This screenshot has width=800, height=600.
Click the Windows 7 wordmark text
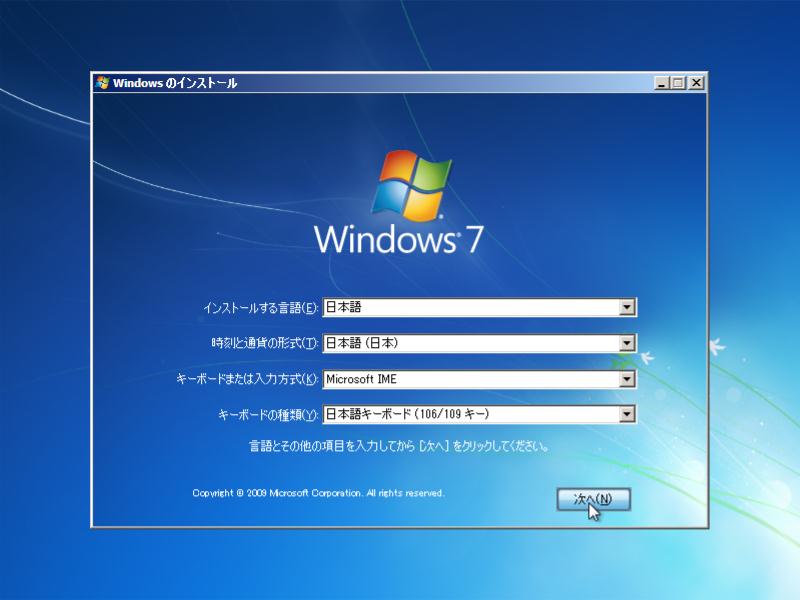(399, 240)
